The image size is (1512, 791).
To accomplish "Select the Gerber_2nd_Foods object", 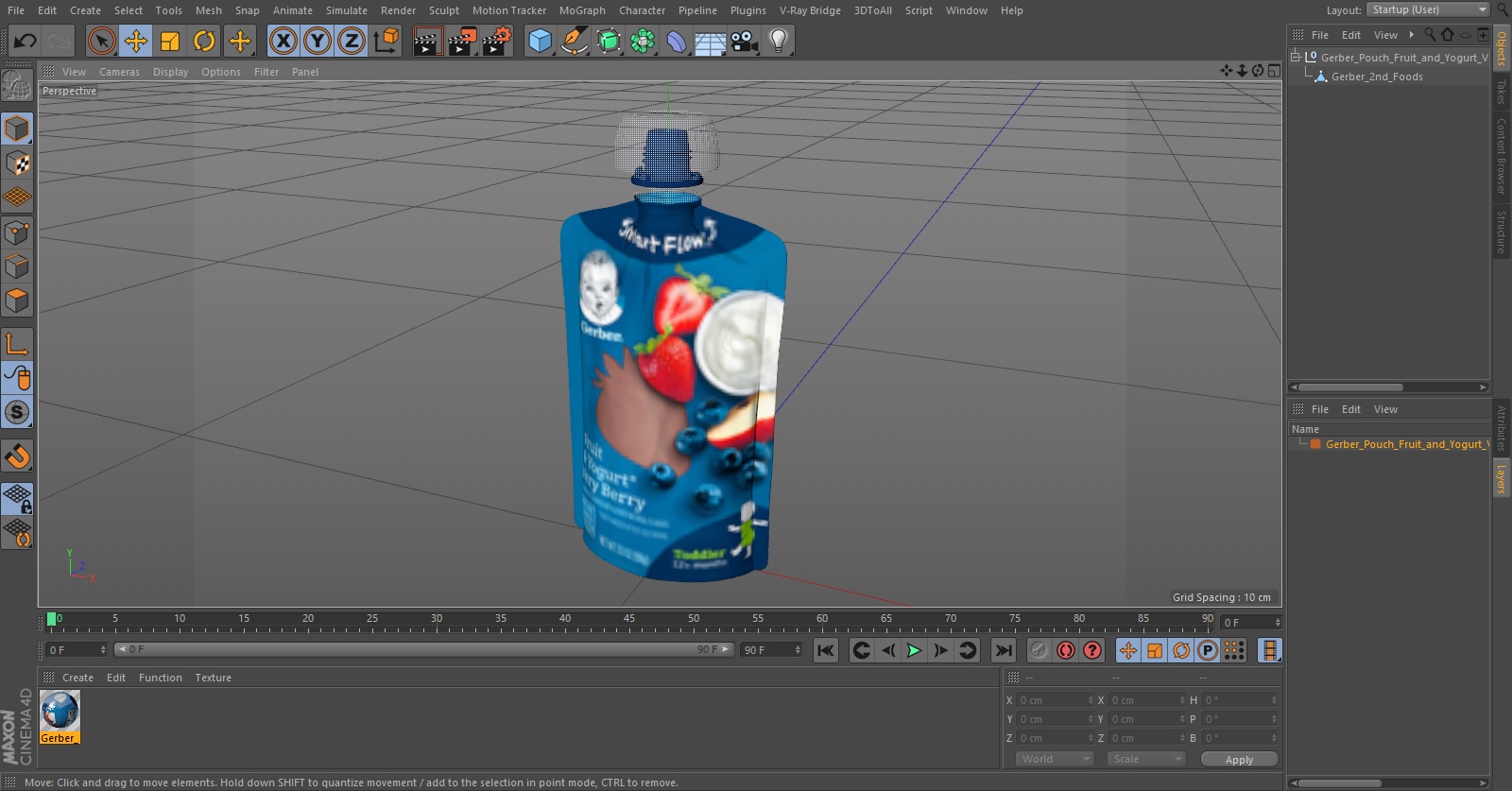I will [1377, 77].
